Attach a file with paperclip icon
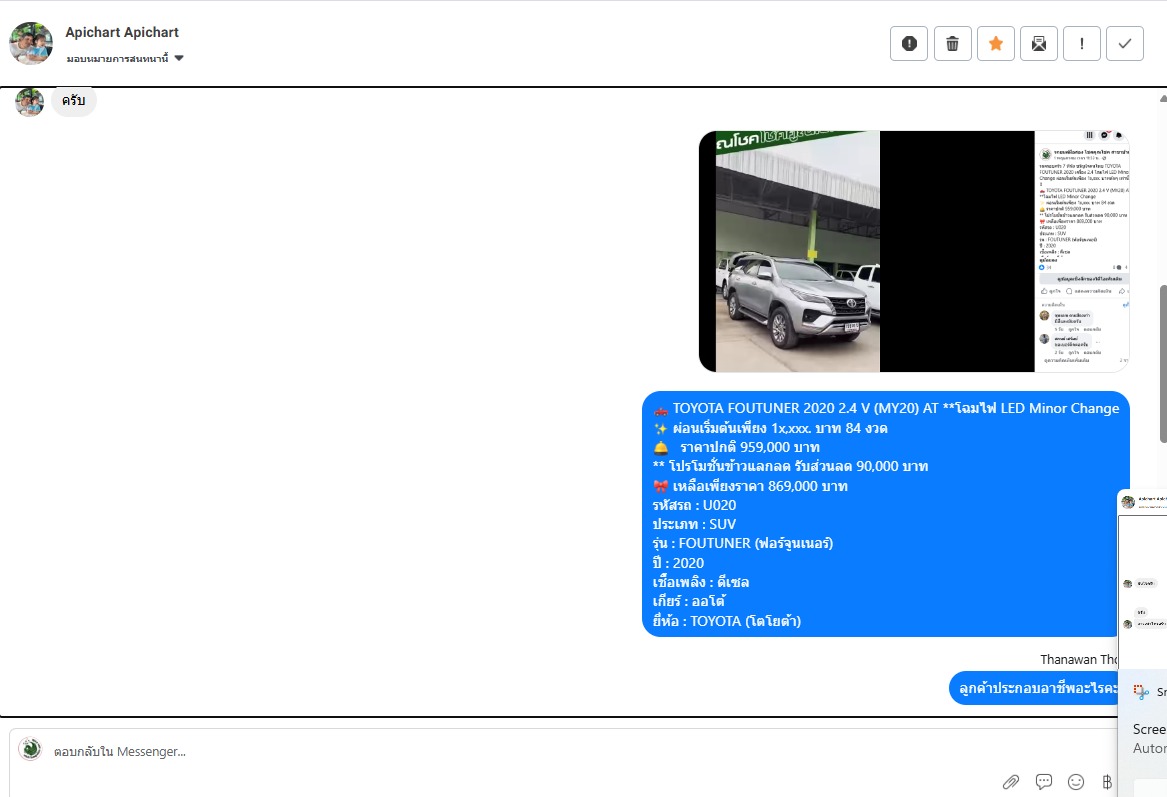The image size is (1167, 797). (1010, 781)
